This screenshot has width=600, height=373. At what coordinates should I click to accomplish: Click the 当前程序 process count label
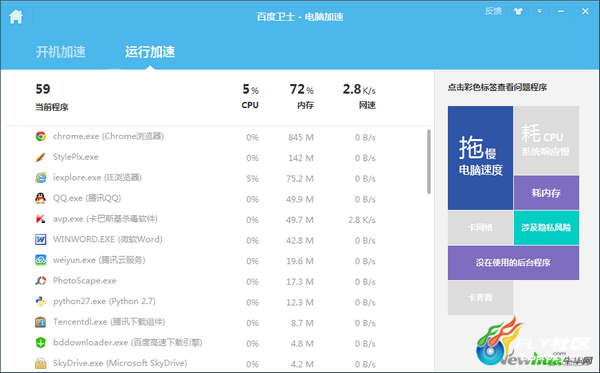coord(52,107)
